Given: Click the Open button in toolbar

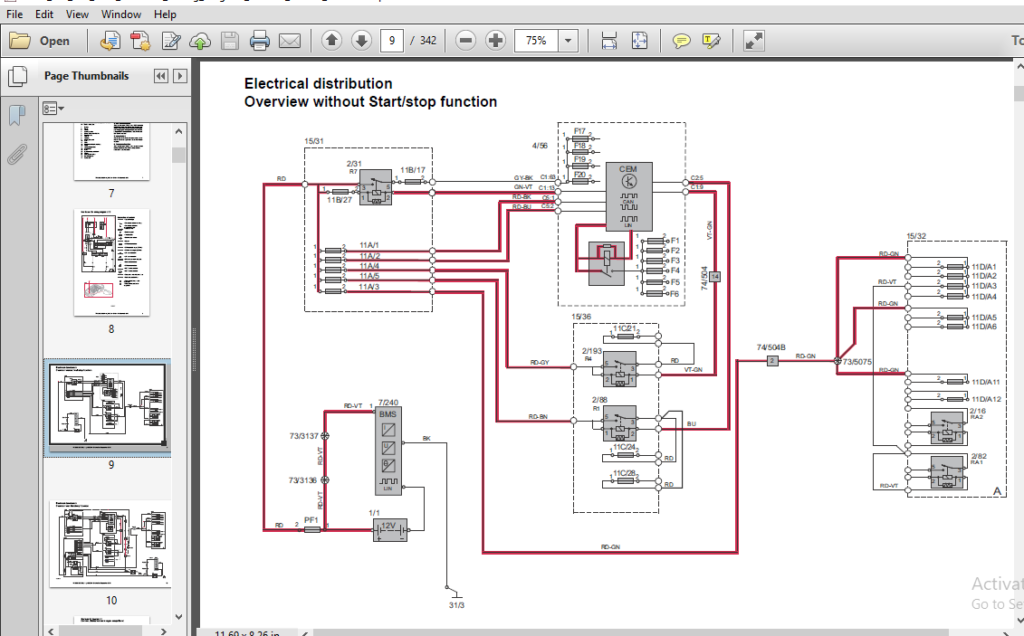Looking at the screenshot, I should coord(40,41).
